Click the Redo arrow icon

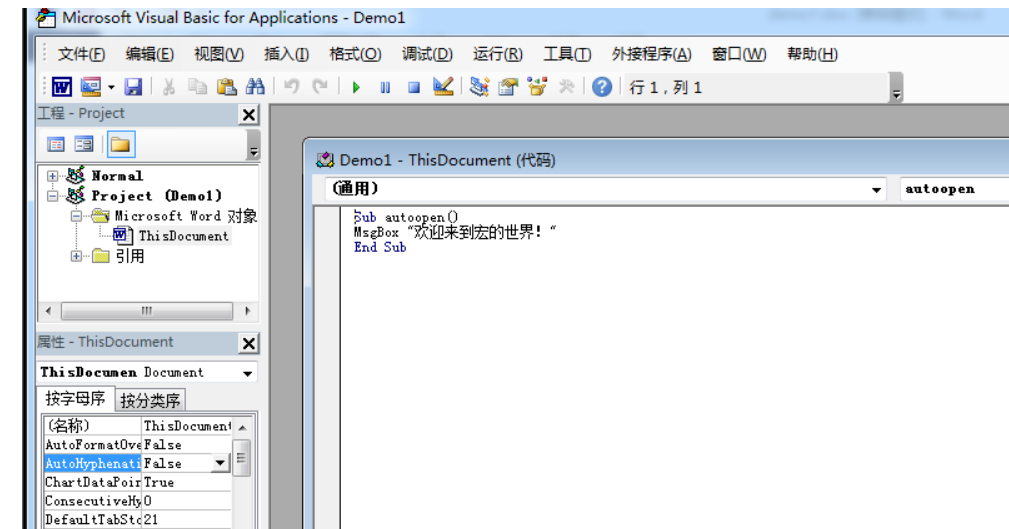pos(320,87)
